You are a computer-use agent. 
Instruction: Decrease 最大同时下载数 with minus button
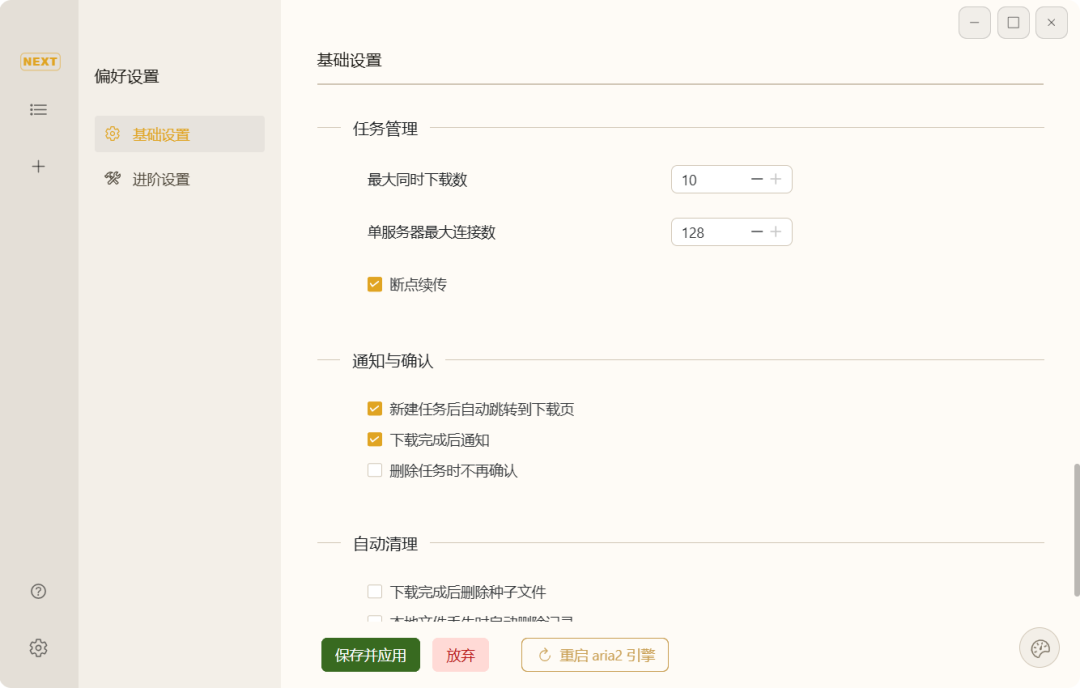click(x=756, y=180)
